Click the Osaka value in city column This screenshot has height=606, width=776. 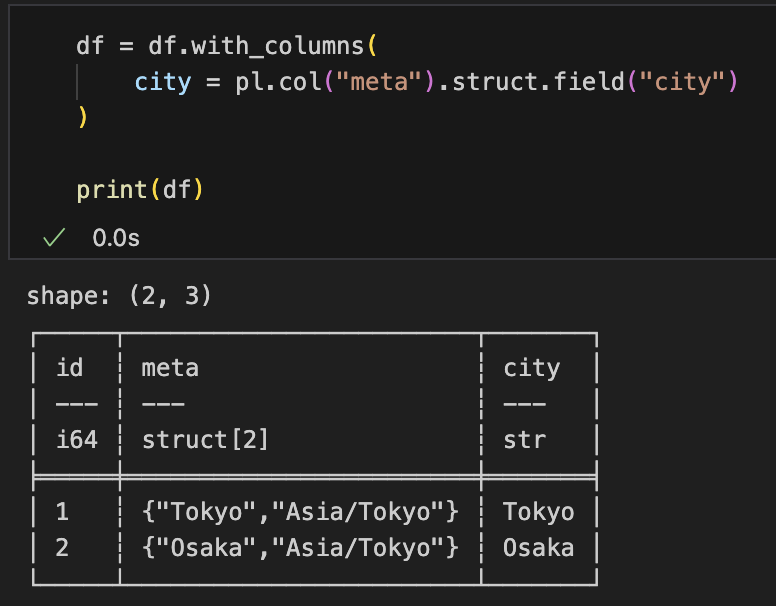538,548
